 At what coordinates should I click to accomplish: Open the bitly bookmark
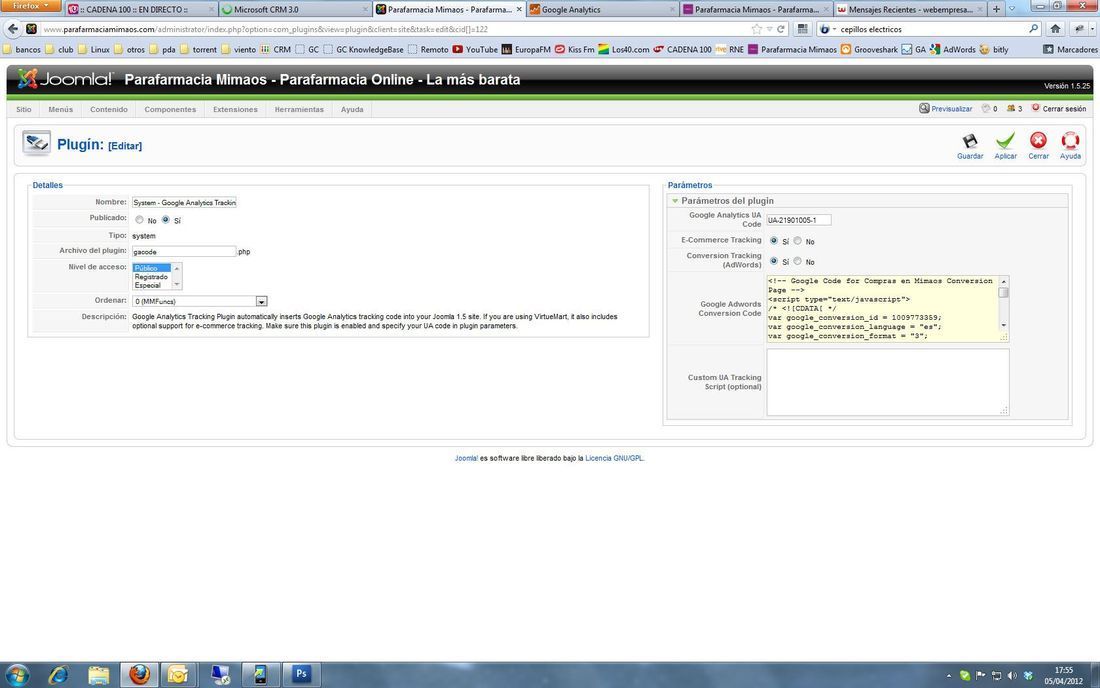(994, 49)
